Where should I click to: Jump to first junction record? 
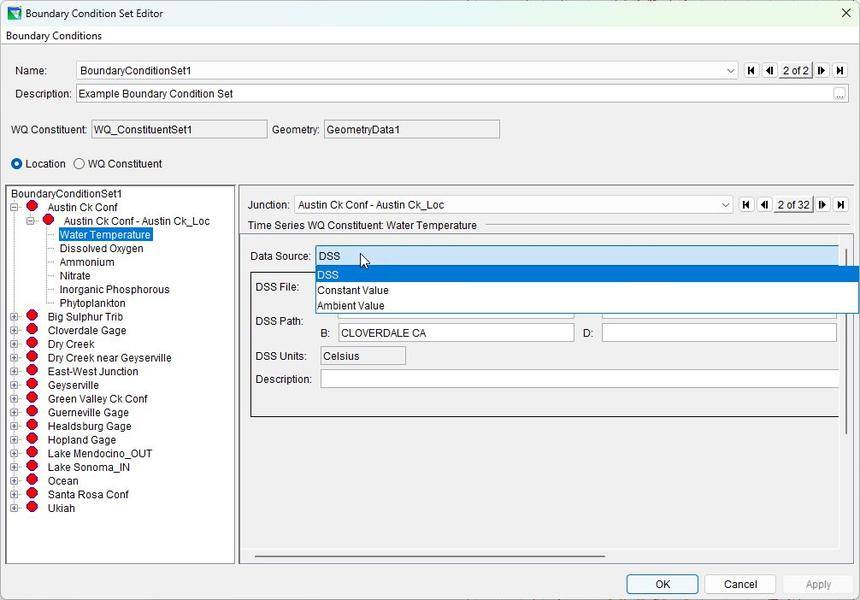[x=746, y=205]
